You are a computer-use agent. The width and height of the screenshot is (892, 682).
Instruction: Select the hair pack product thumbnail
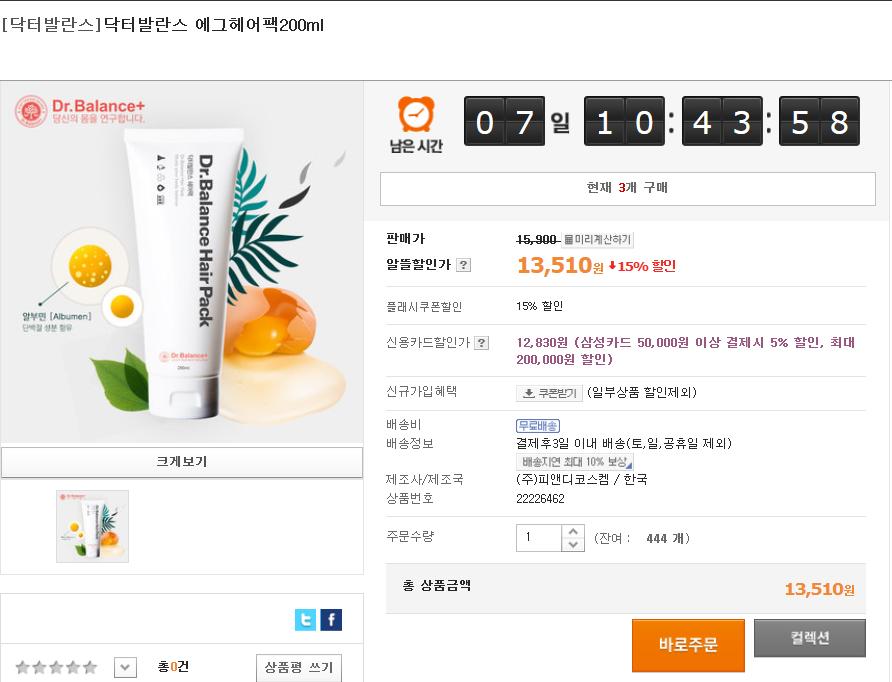tap(92, 526)
